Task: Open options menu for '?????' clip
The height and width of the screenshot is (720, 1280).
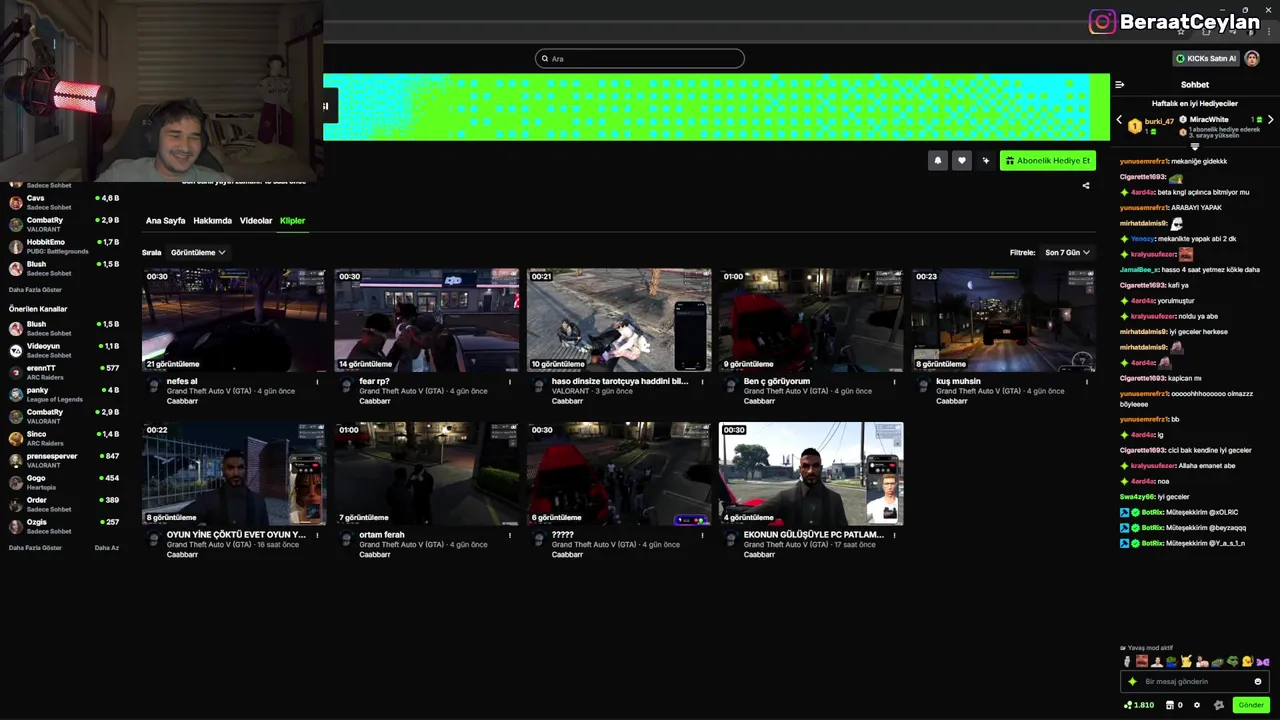Action: pyautogui.click(x=702, y=535)
